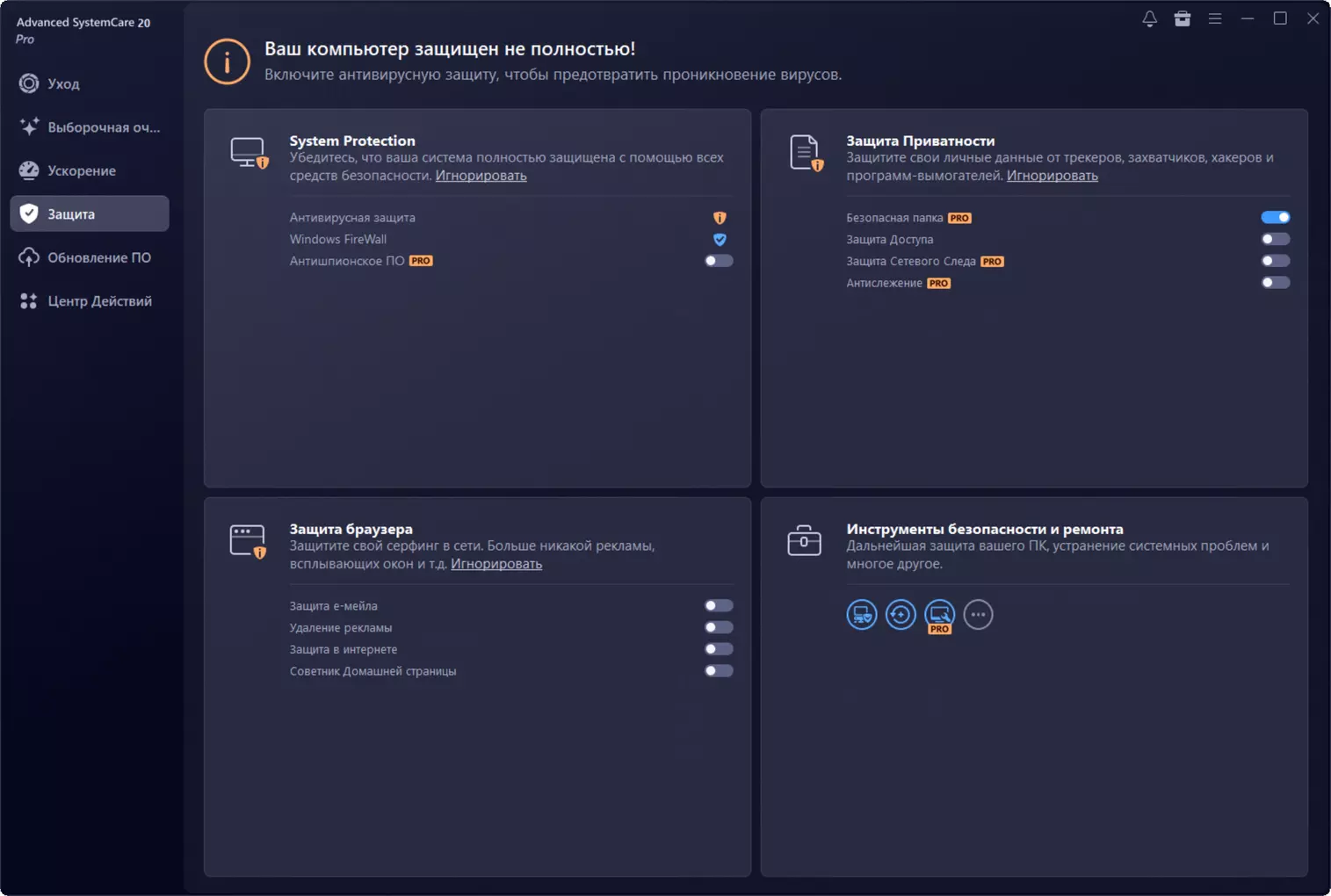The height and width of the screenshot is (896, 1331).
Task: Switch on Антислежение
Action: pos(1276,283)
